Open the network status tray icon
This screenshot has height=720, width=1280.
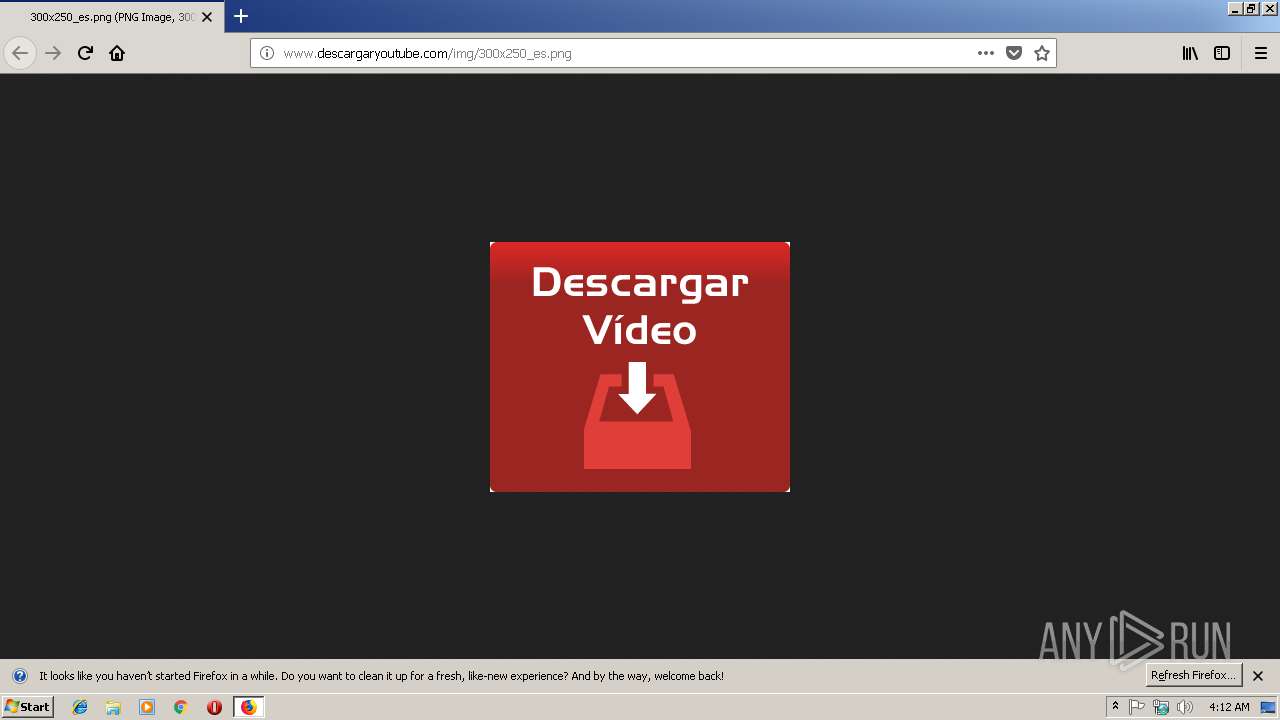click(x=1161, y=707)
